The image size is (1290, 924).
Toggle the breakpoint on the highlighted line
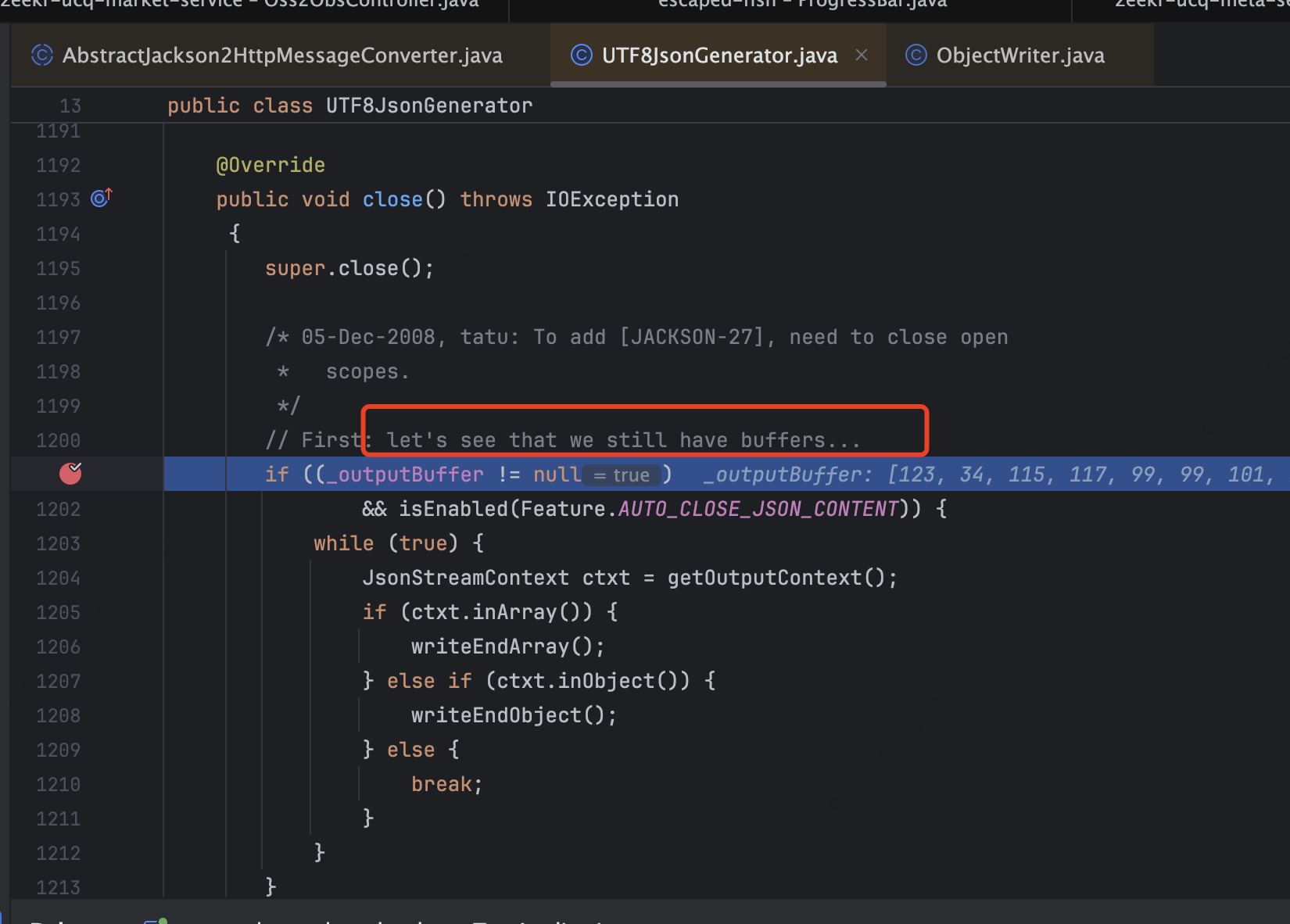pos(70,473)
